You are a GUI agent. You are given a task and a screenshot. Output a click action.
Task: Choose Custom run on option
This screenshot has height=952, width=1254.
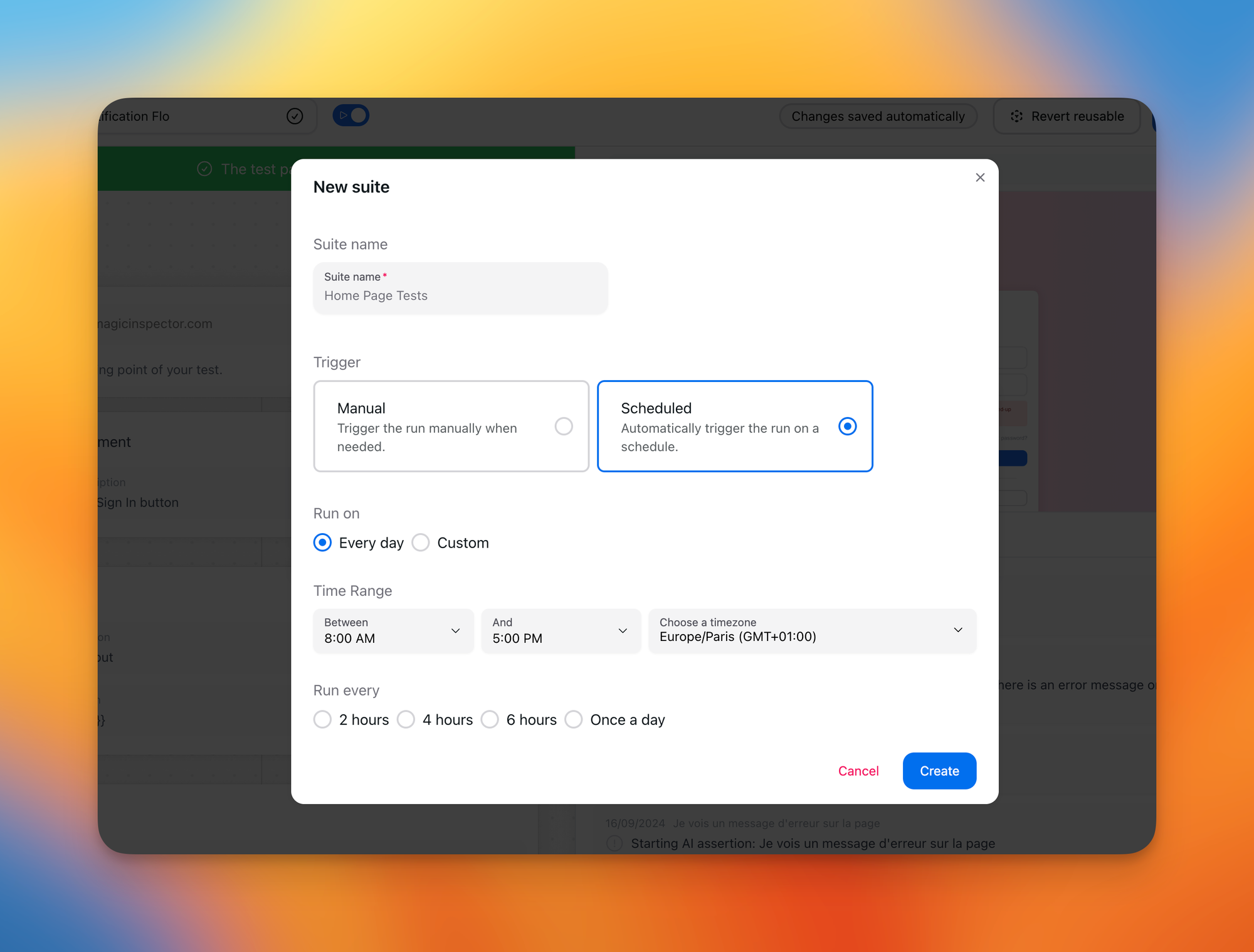coord(421,542)
